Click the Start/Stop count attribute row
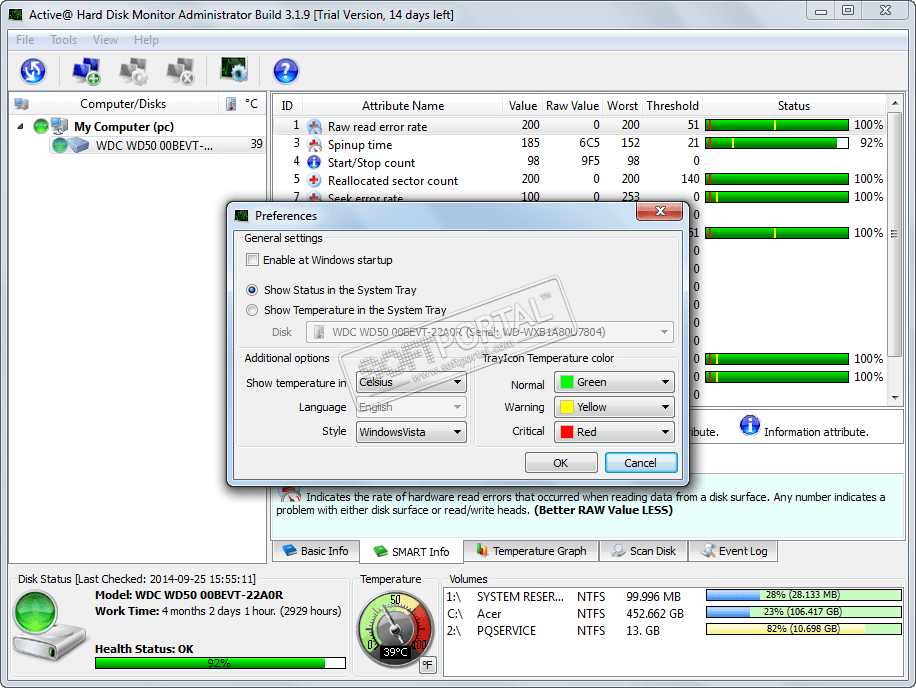 click(578, 162)
